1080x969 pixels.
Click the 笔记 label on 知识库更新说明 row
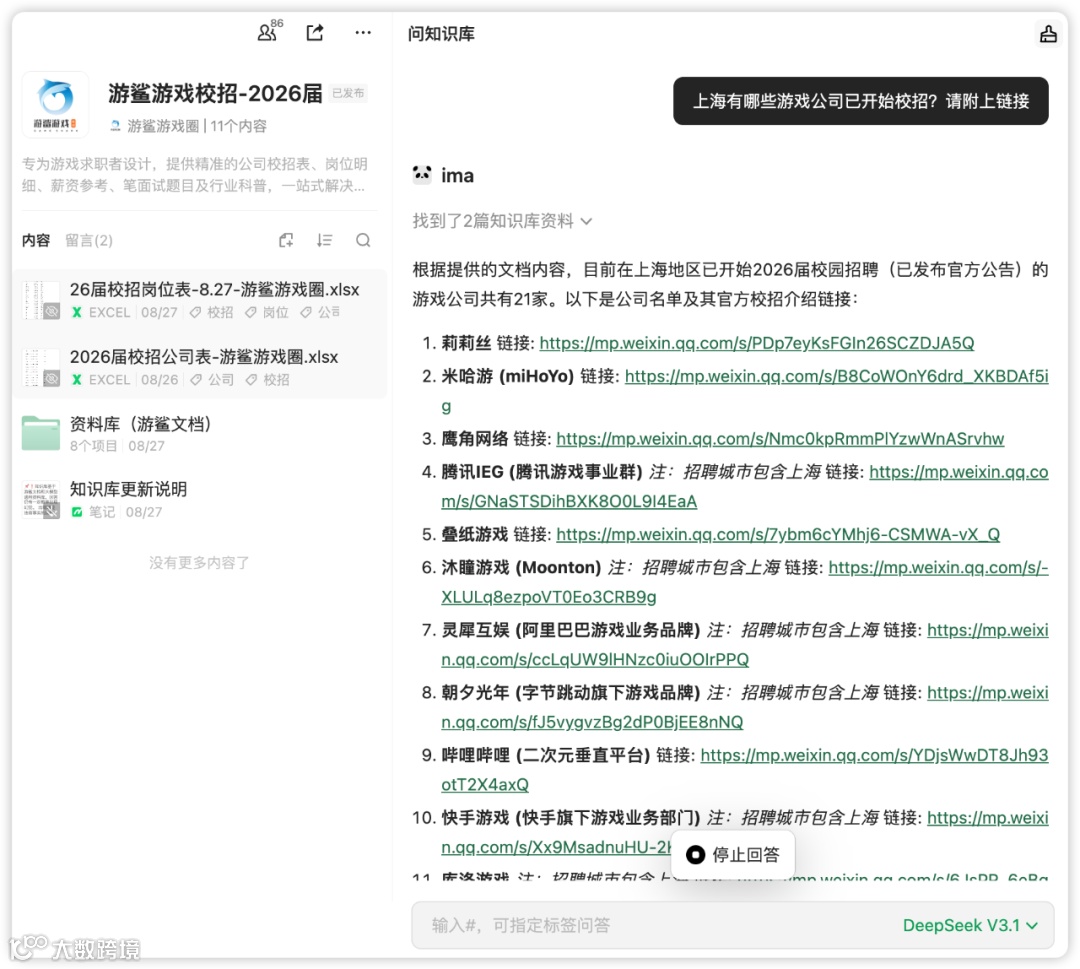point(102,512)
